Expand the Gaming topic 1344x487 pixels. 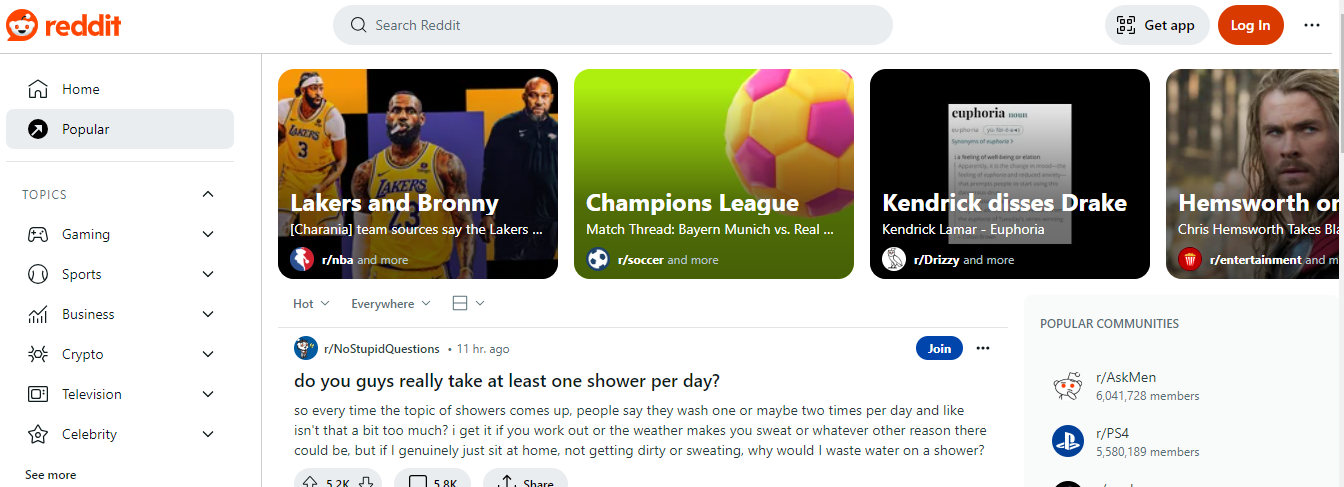tap(208, 234)
